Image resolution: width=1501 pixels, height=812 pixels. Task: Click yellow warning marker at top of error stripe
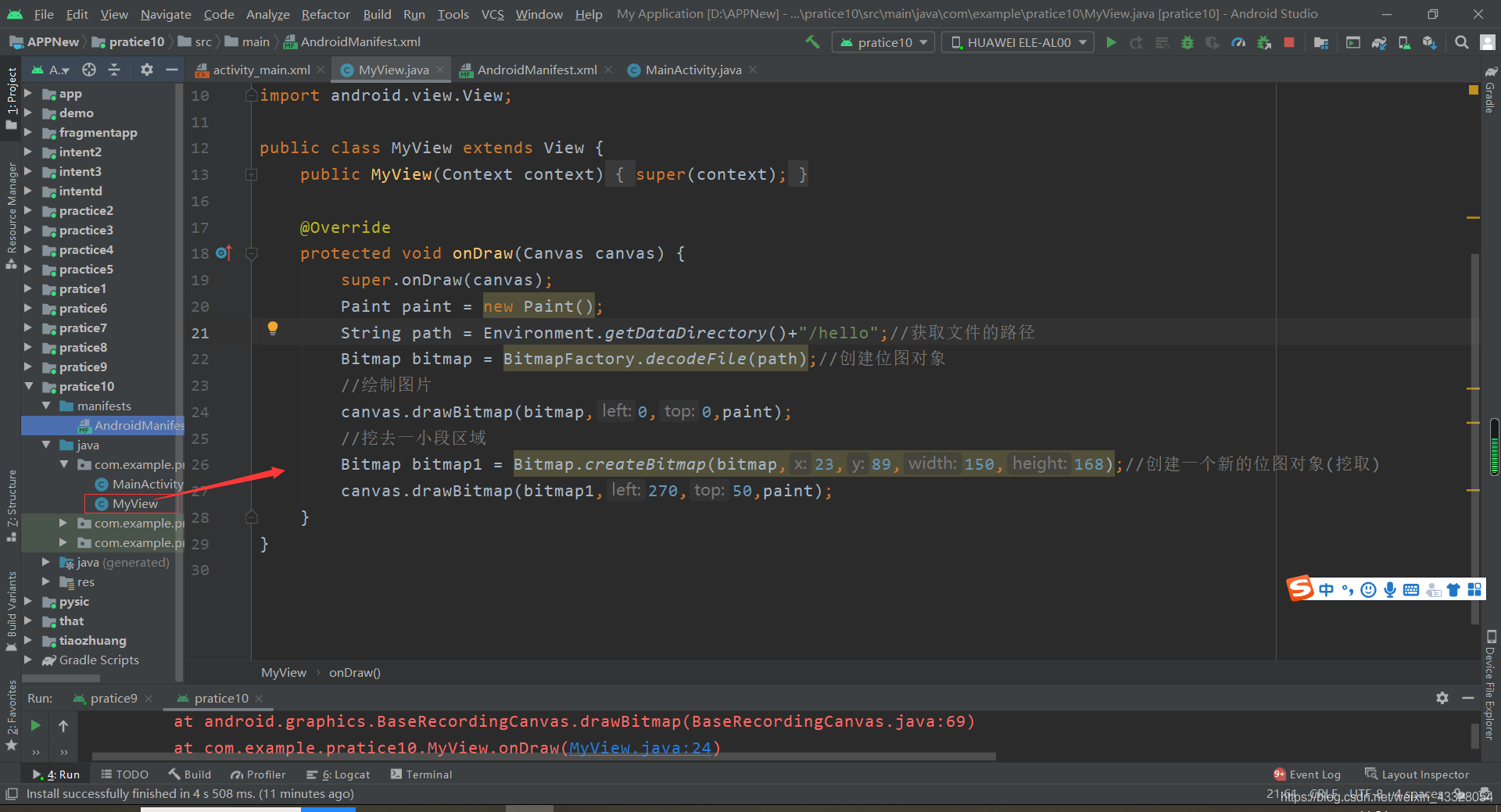pos(1474,91)
